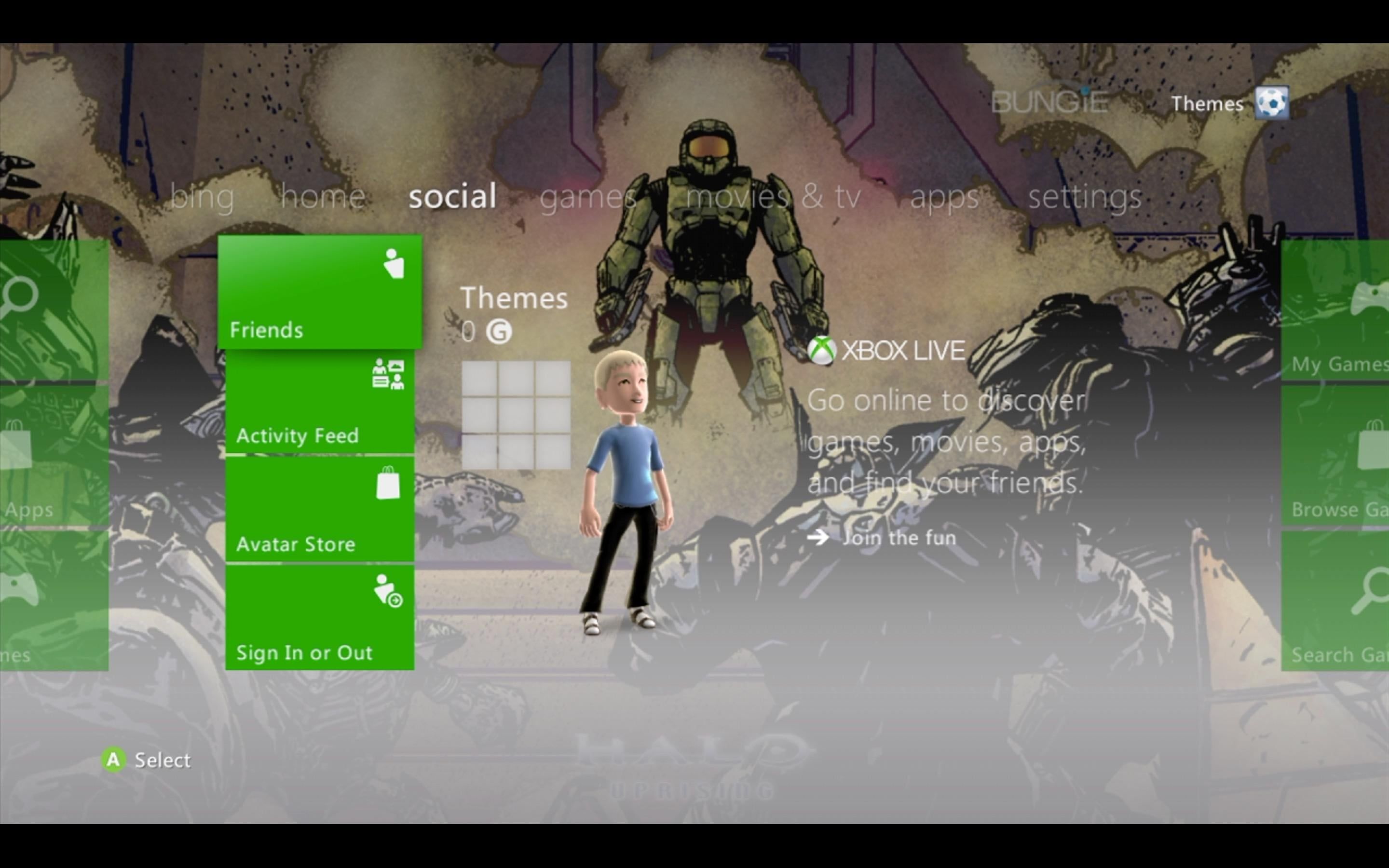Click the Activity Feed people icon
Viewport: 1389px width, 868px height.
tap(389, 374)
